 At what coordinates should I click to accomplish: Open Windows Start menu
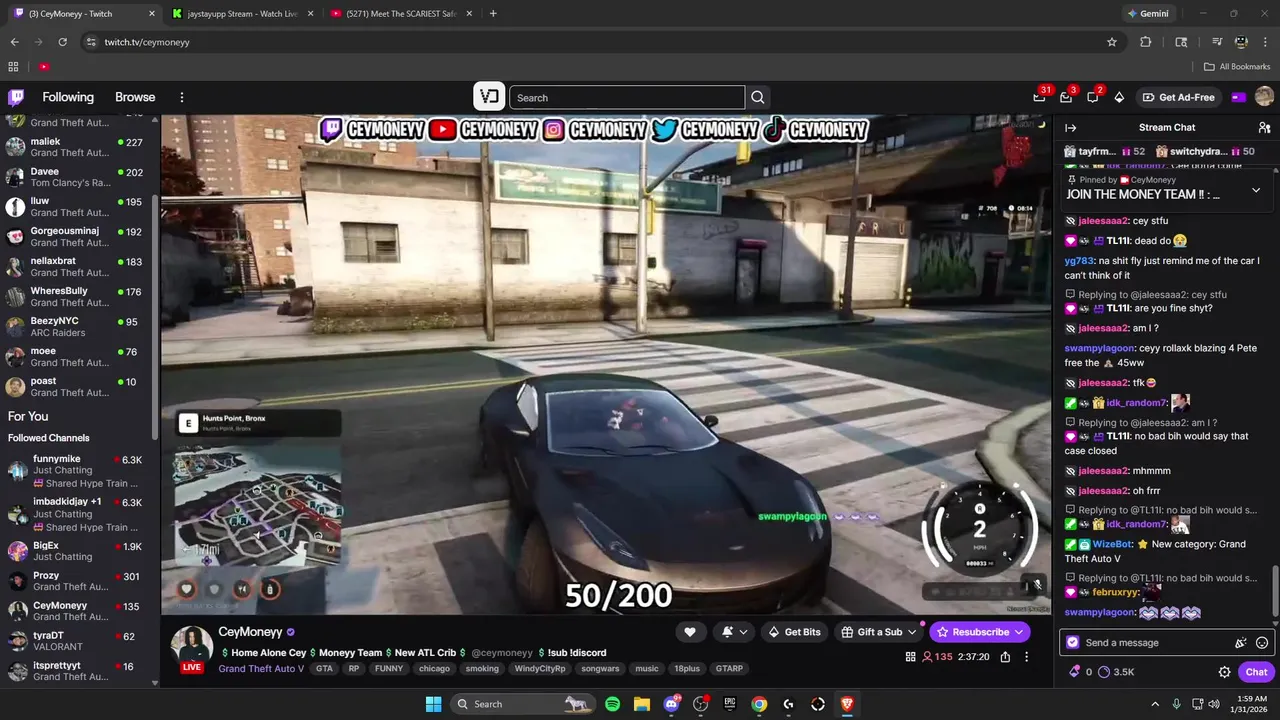tap(433, 704)
